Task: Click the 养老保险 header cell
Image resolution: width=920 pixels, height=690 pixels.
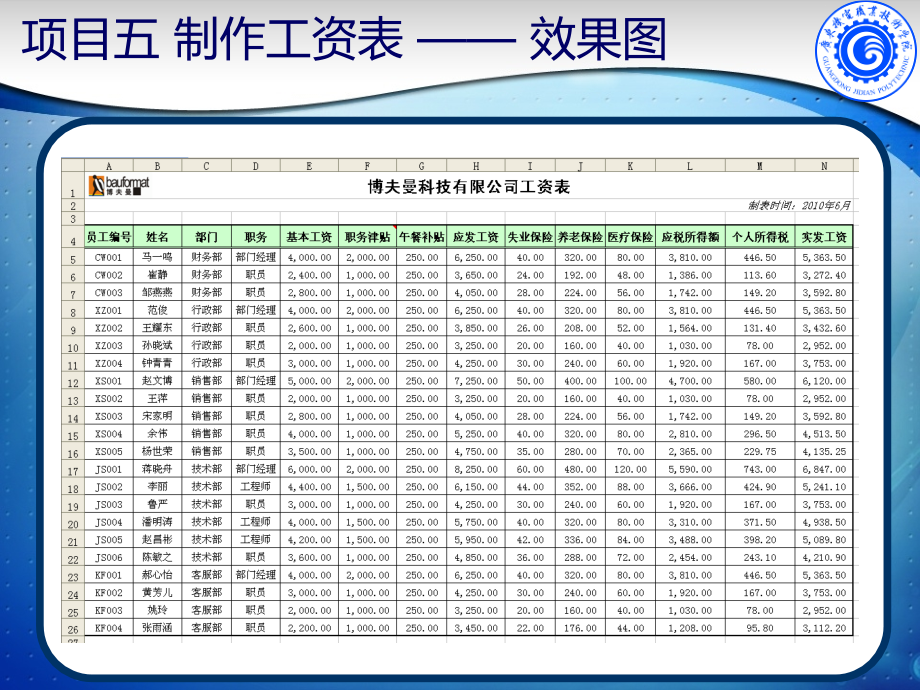Action: [x=580, y=237]
